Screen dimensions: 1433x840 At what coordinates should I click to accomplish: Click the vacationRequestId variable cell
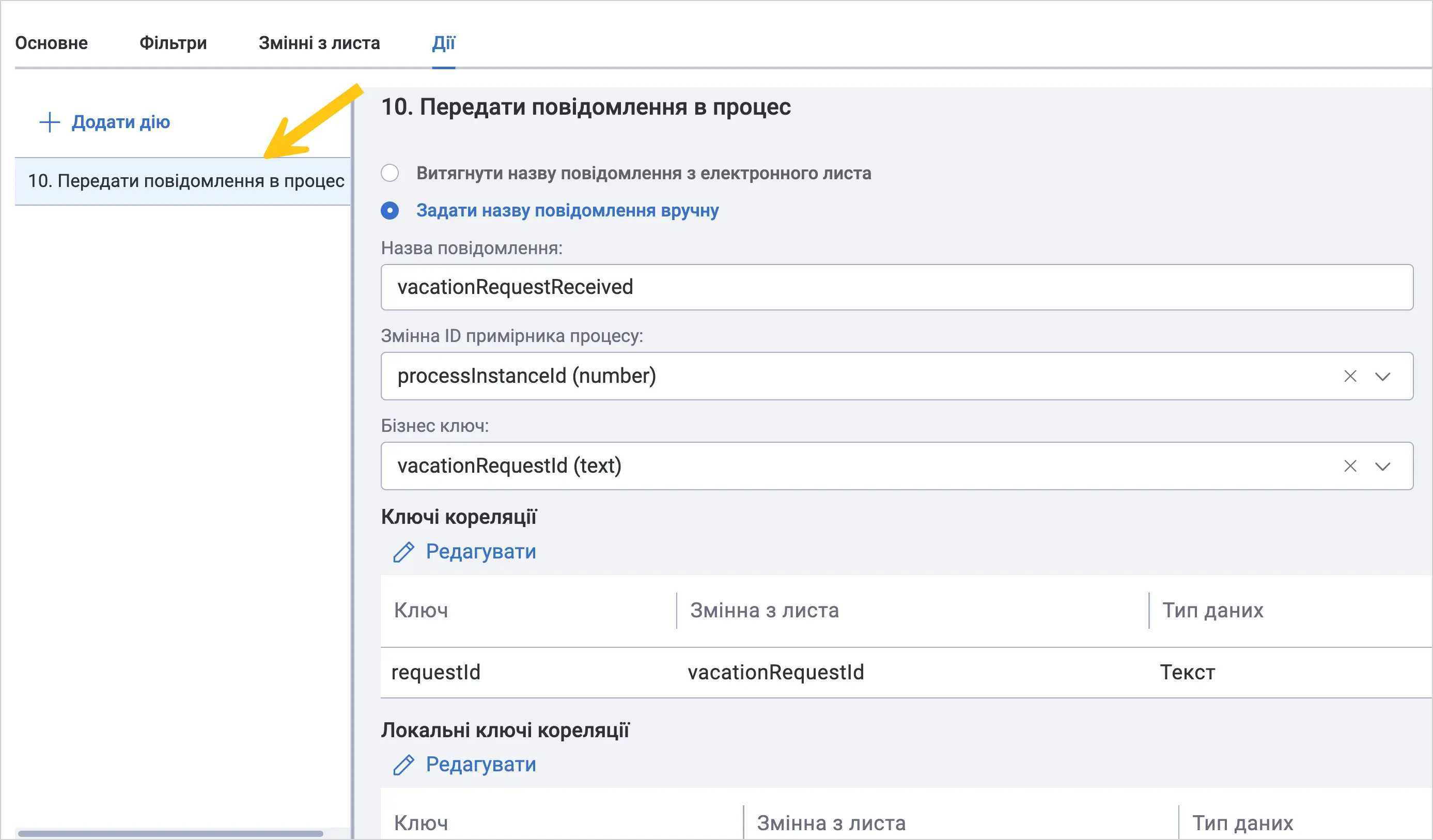pyautogui.click(x=775, y=672)
